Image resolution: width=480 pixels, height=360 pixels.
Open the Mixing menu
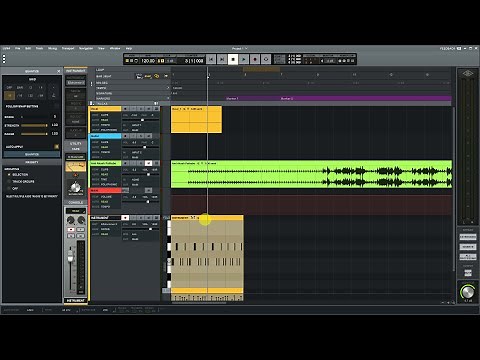52,48
